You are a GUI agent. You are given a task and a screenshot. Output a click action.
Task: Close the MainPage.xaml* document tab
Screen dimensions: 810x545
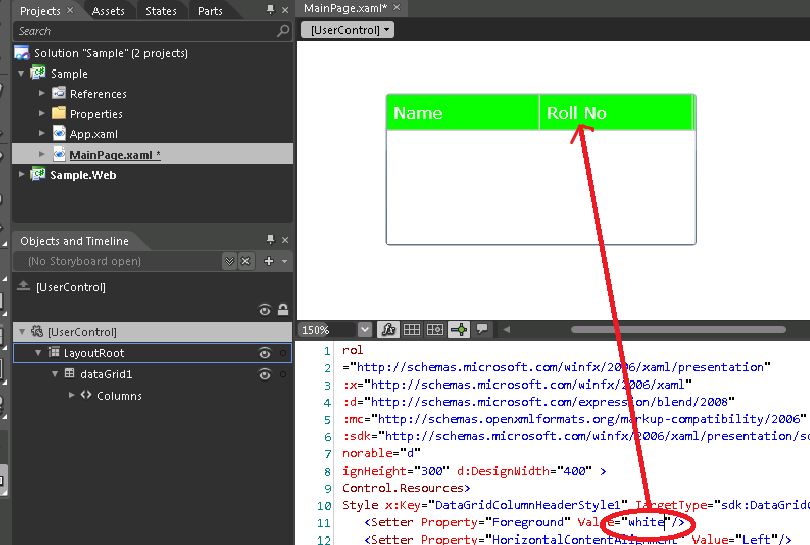[x=396, y=8]
